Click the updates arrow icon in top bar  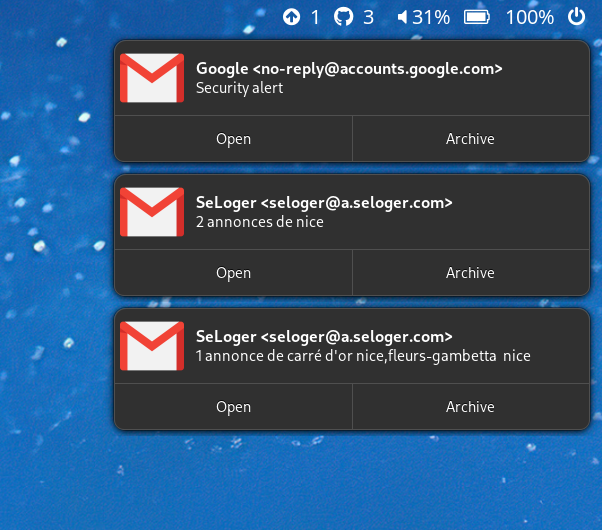tap(291, 17)
